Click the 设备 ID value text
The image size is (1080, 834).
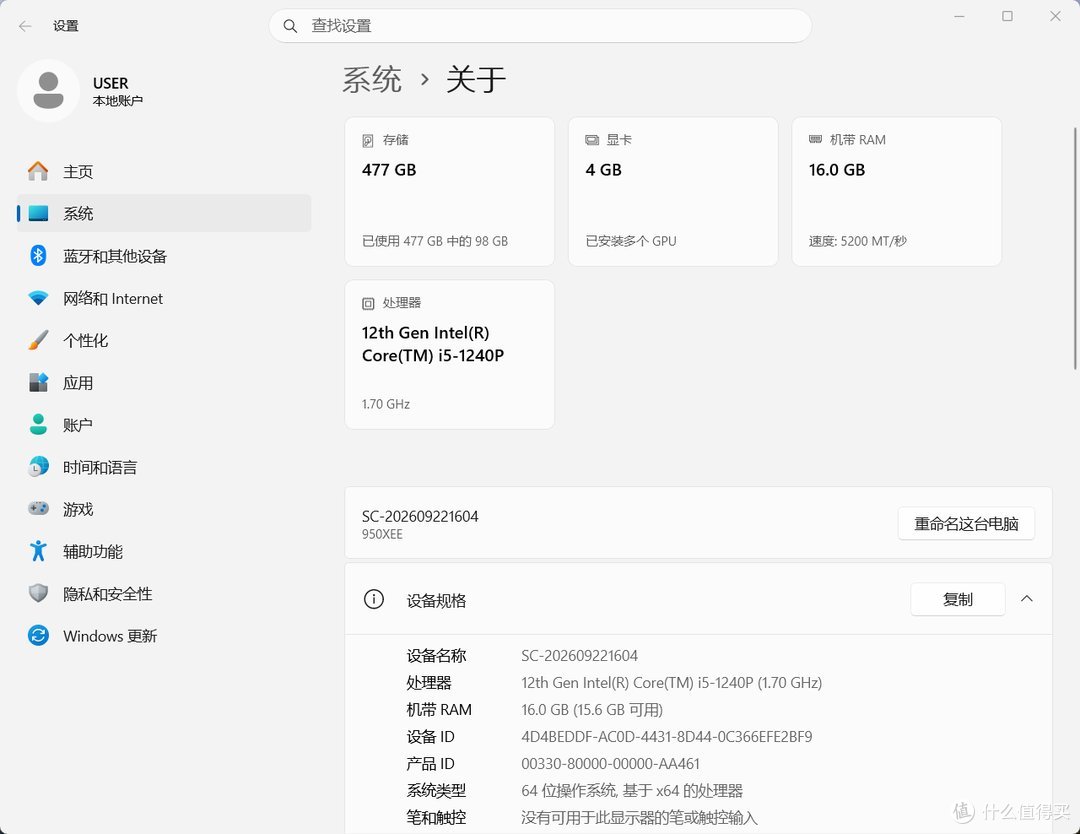pyautogui.click(x=667, y=737)
